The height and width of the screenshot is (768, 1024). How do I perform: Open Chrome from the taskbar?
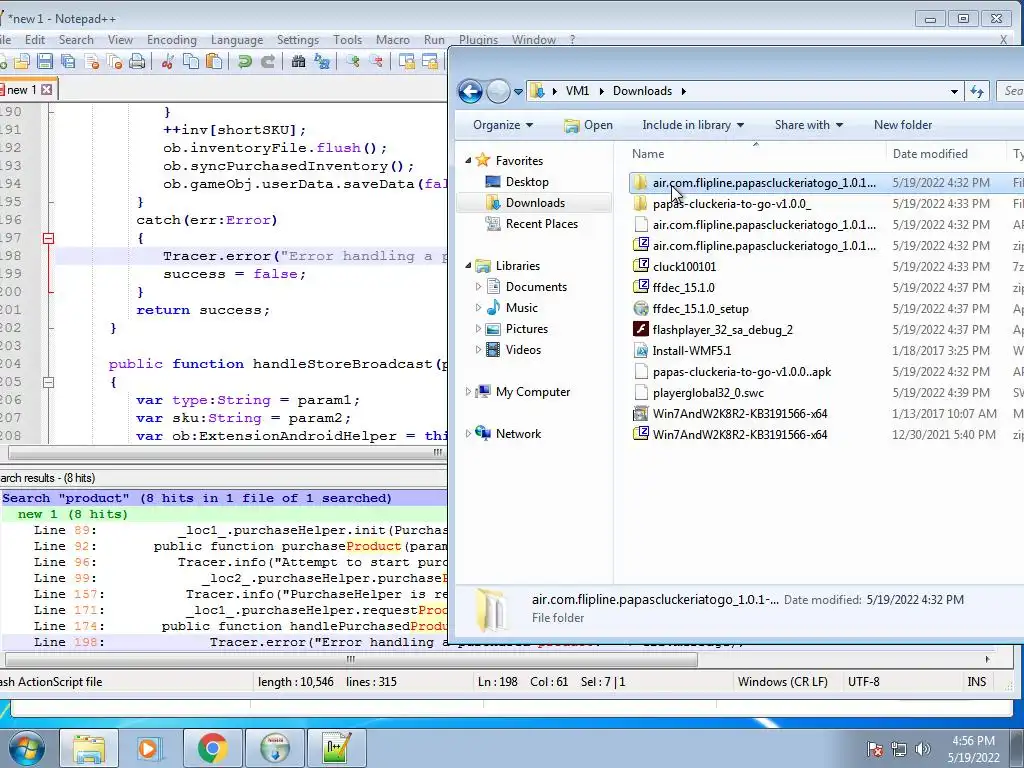pos(213,748)
